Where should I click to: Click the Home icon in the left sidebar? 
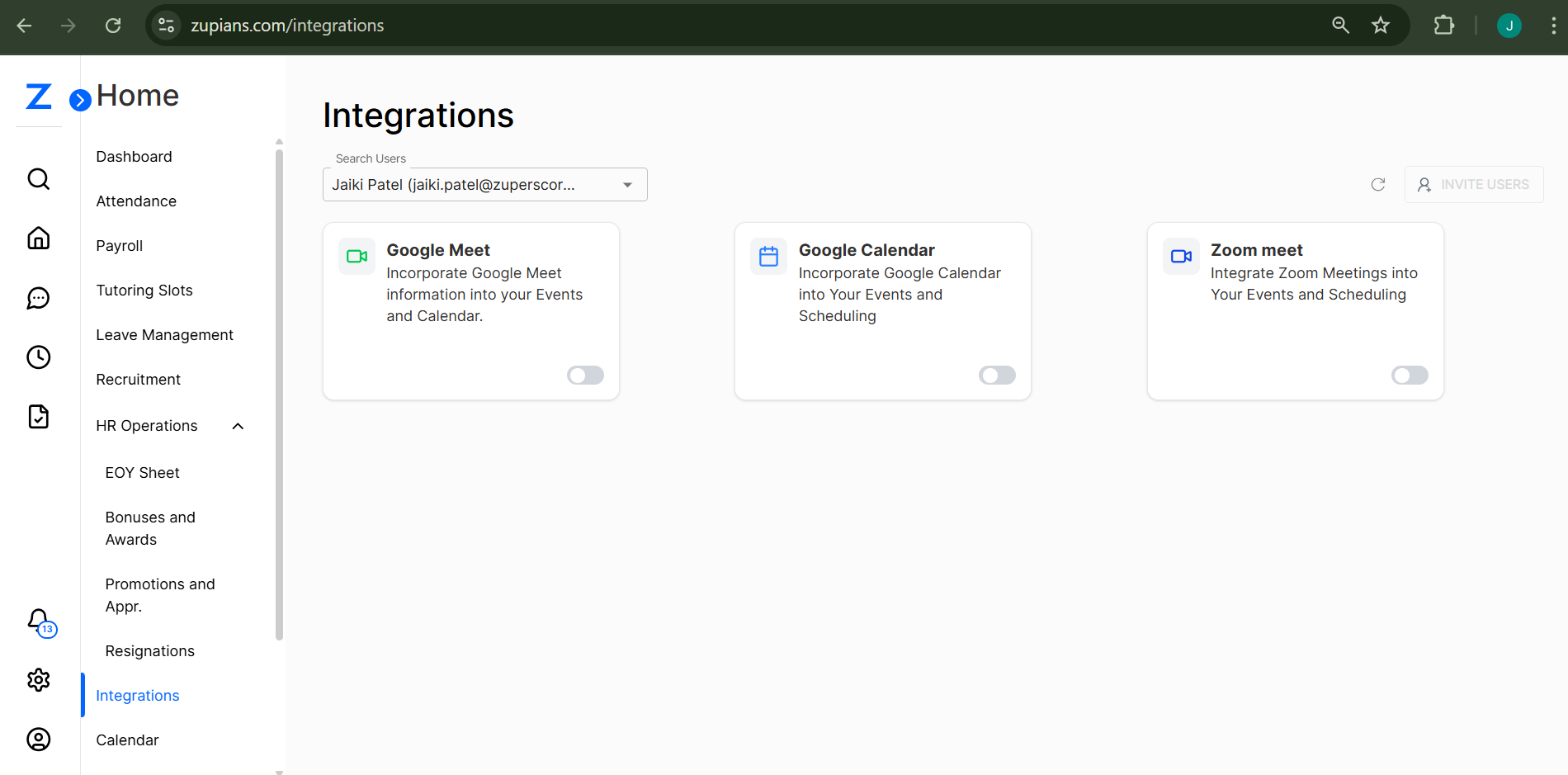(38, 238)
